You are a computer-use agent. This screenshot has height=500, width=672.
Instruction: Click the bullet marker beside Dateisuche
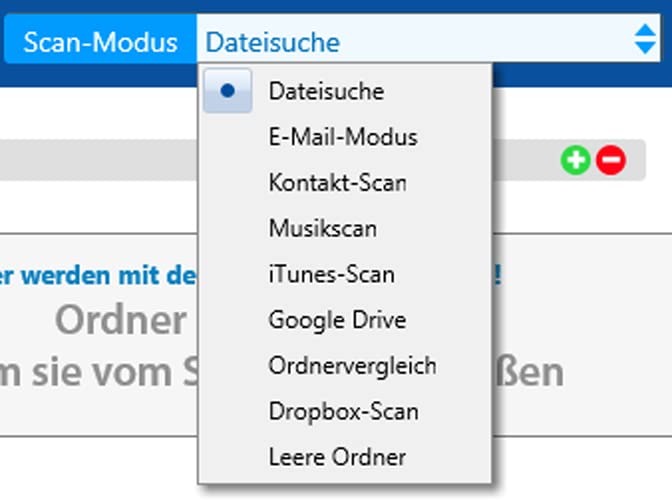(228, 91)
